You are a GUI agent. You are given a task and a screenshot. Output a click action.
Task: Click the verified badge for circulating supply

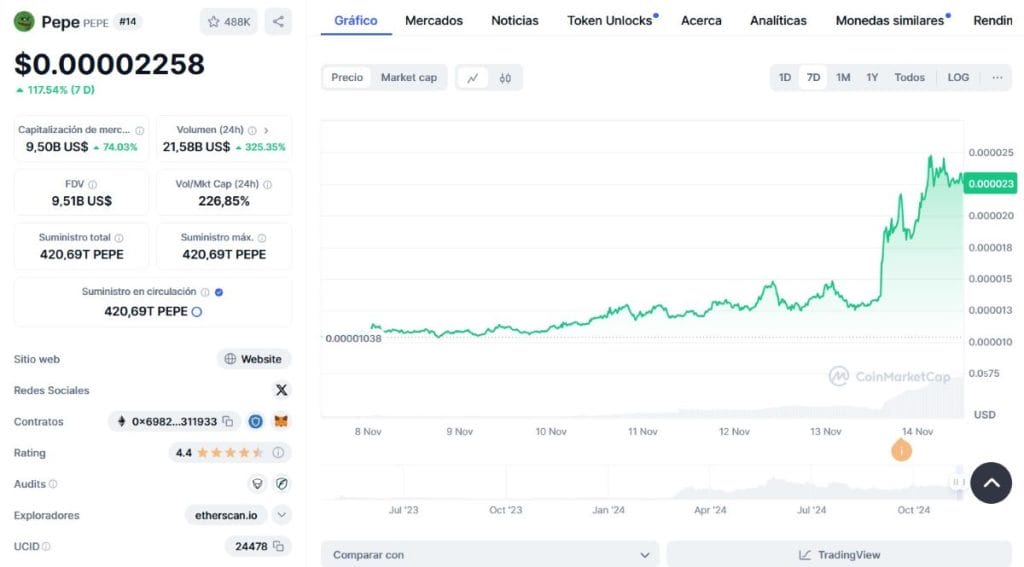pos(219,292)
